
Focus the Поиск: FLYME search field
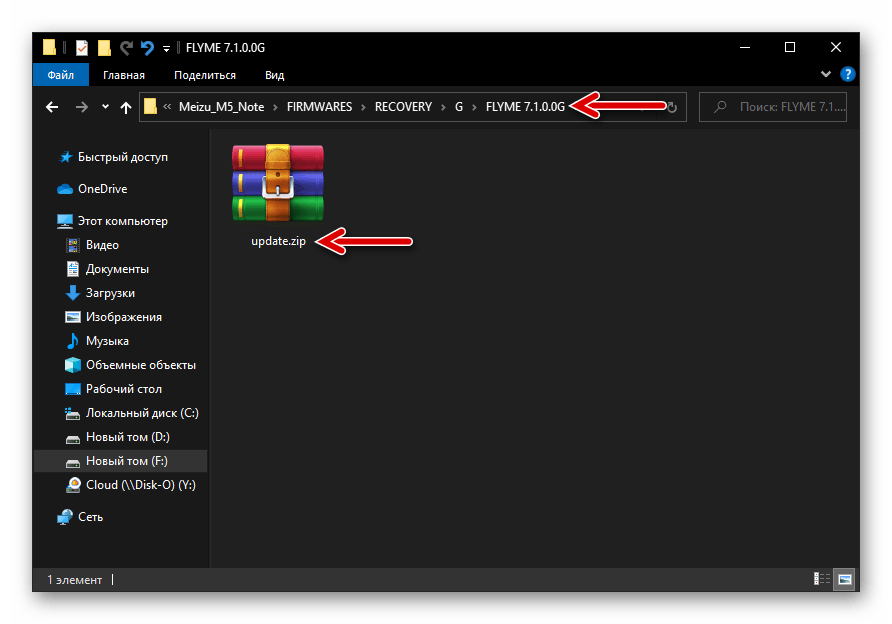773,107
